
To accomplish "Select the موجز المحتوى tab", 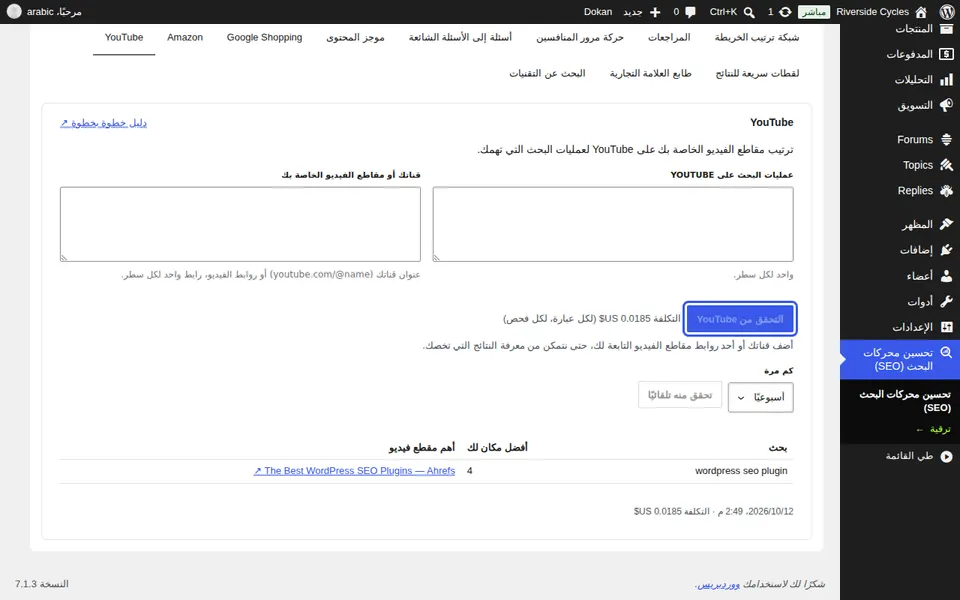I will (355, 37).
